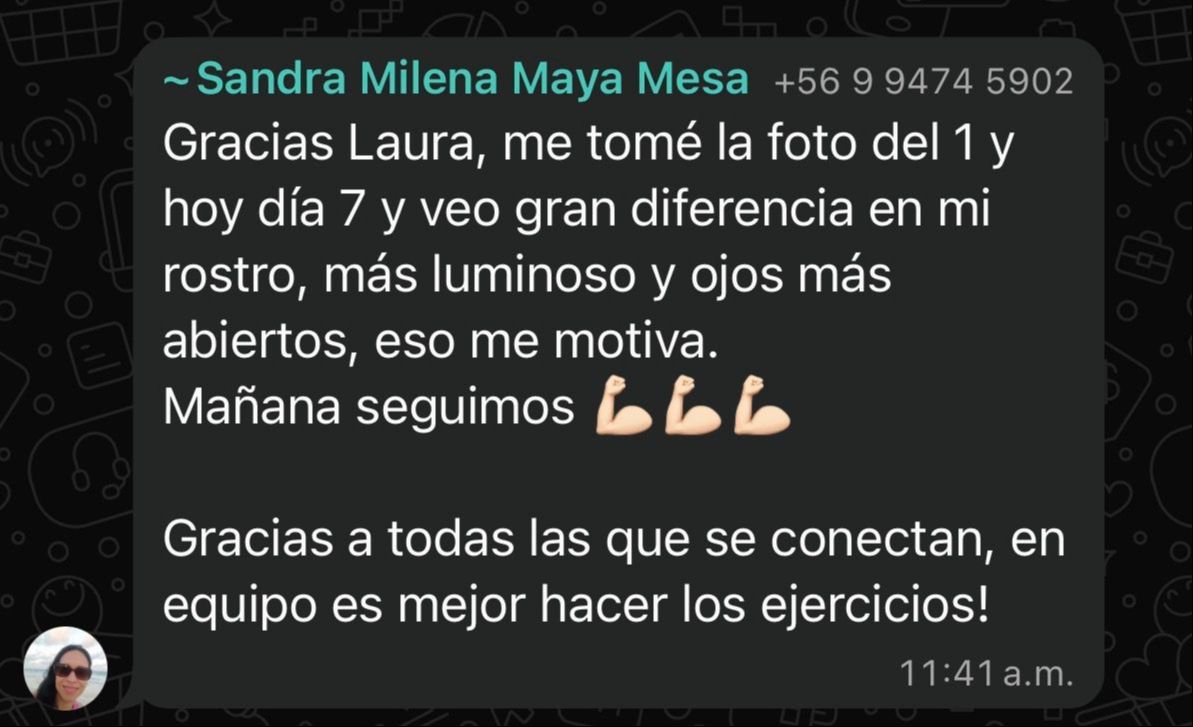The image size is (1193, 727).
Task: Click the word "ejercicios!" at the message end
Action: tap(876, 606)
